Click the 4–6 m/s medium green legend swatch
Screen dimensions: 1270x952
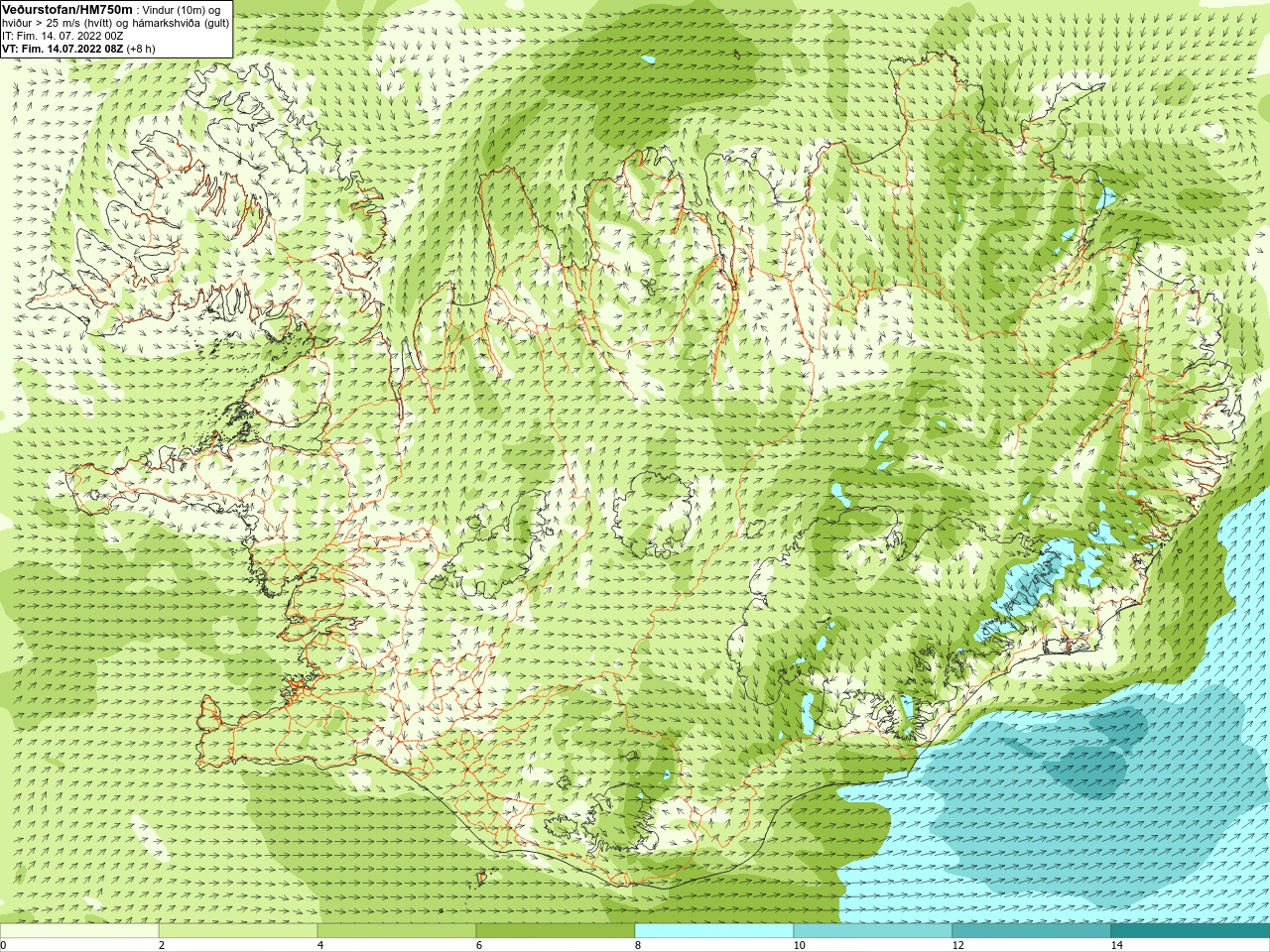397,931
